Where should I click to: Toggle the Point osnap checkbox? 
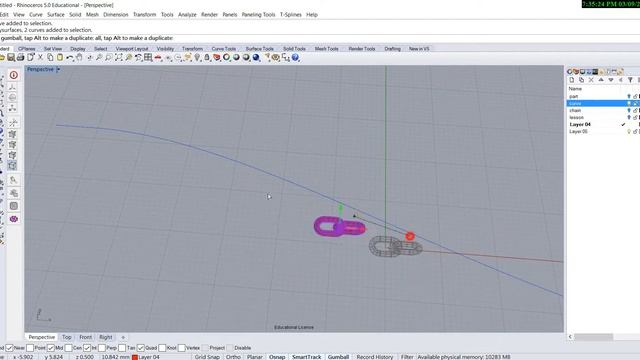pyautogui.click(x=30, y=348)
